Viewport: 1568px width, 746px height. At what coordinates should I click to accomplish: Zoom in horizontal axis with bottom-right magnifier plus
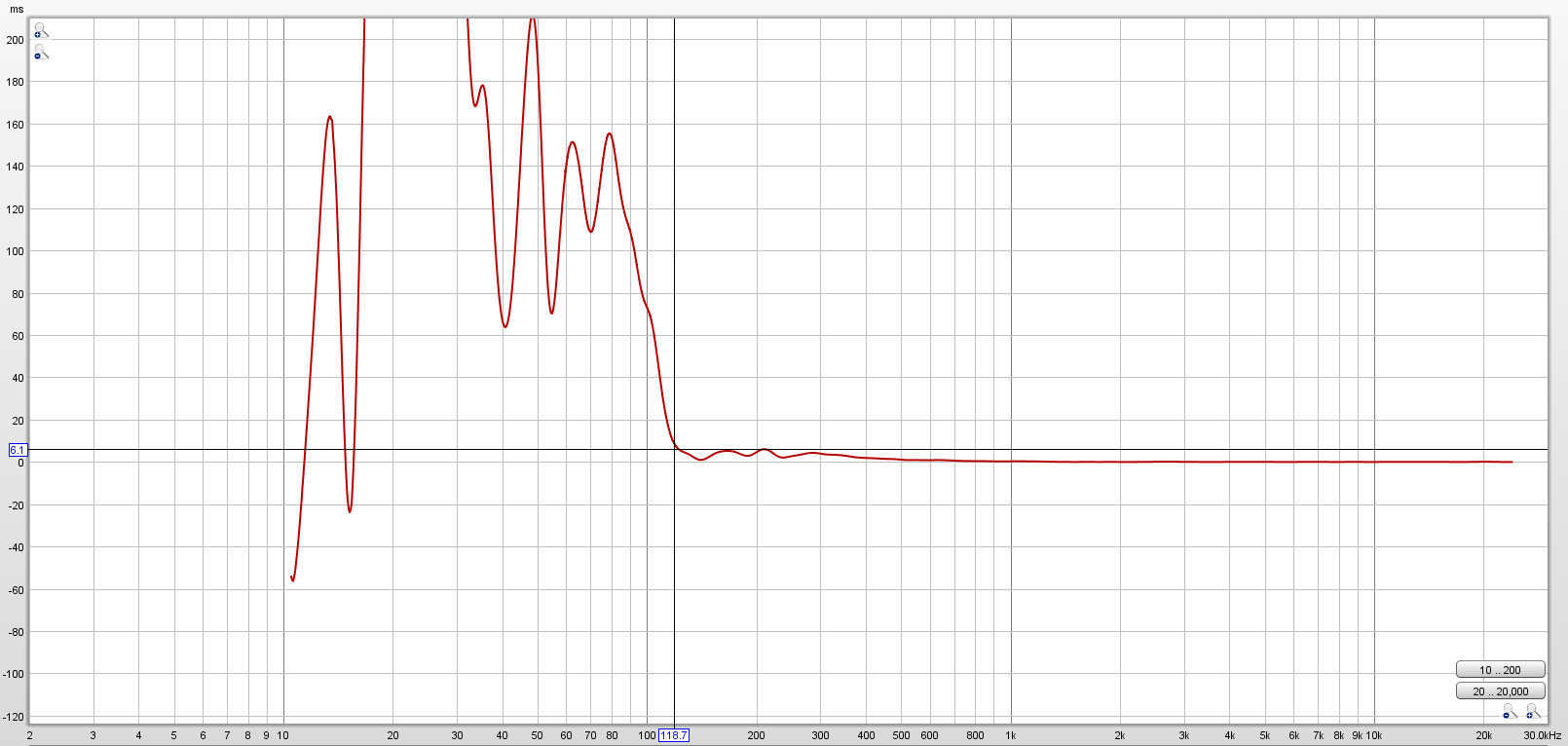1533,711
